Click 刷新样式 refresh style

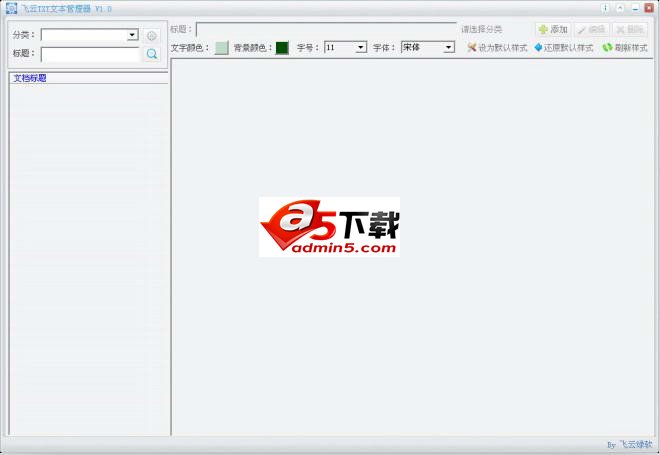[x=625, y=48]
